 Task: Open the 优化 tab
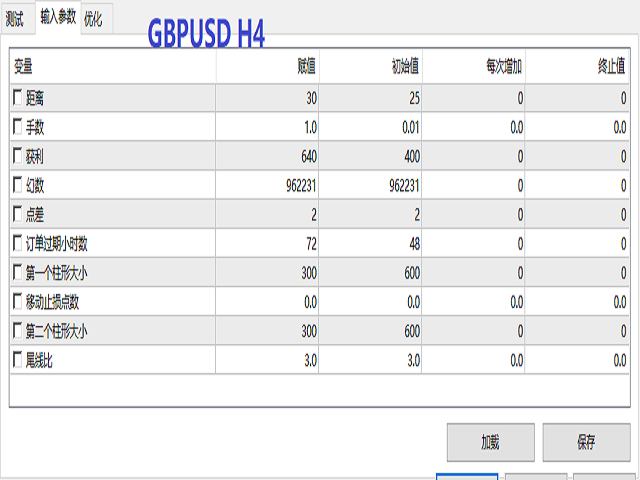coord(96,19)
